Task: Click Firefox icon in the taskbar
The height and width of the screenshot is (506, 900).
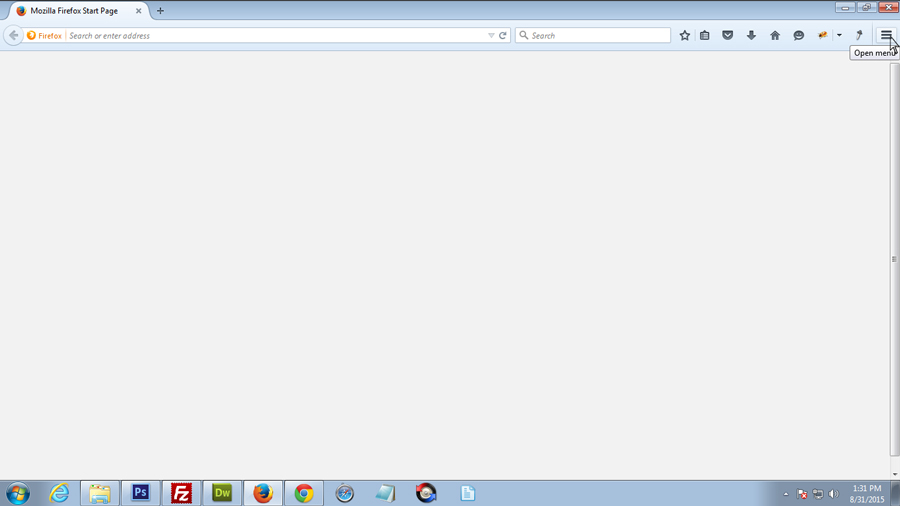Action: click(263, 493)
